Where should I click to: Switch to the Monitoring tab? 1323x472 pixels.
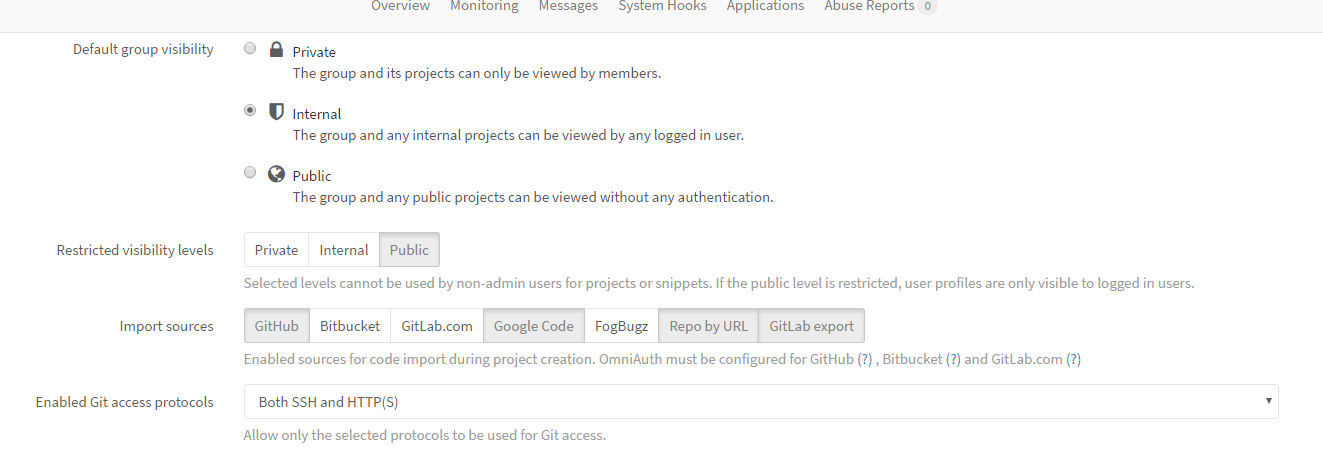coord(484,6)
